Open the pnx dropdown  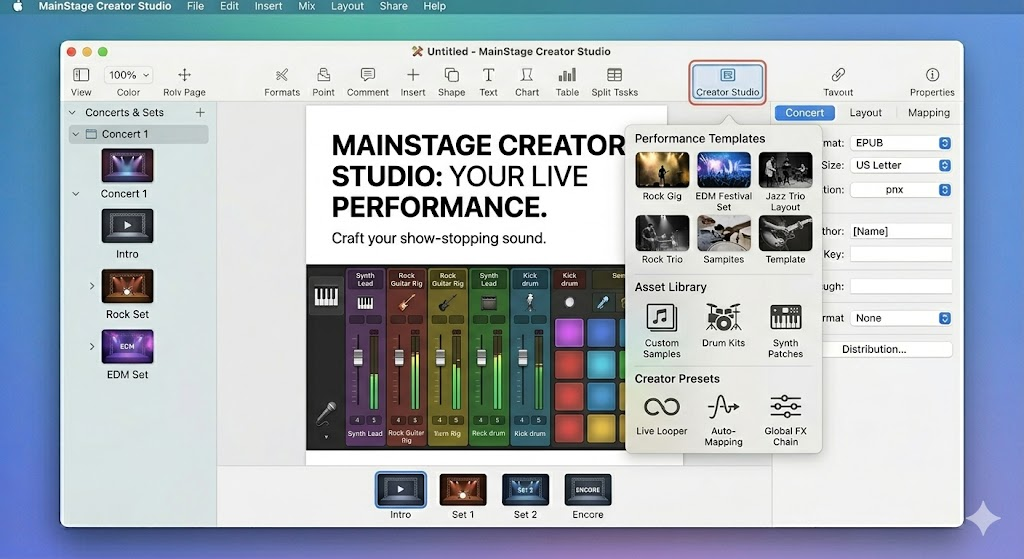pyautogui.click(x=901, y=189)
